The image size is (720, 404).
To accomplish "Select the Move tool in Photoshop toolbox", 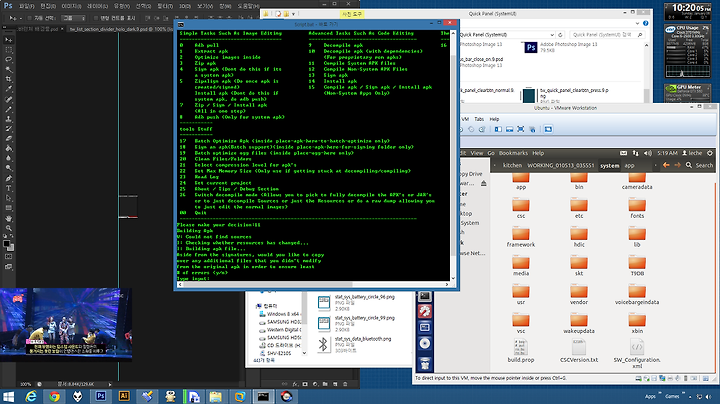I will (9, 40).
